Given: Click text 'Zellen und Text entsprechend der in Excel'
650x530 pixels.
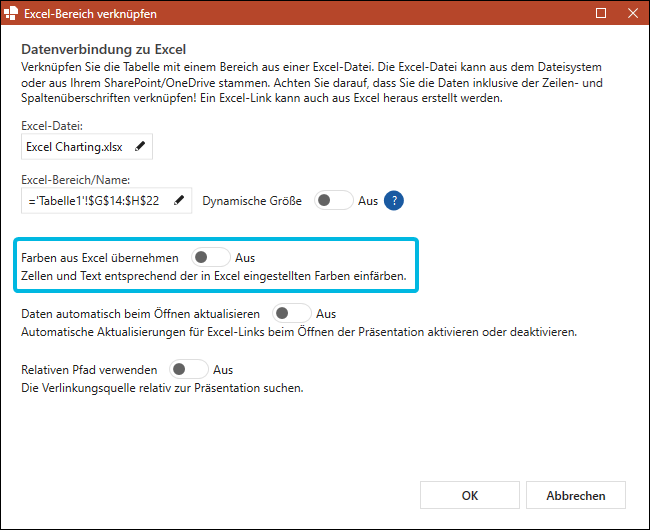Looking at the screenshot, I should pyautogui.click(x=131, y=276).
